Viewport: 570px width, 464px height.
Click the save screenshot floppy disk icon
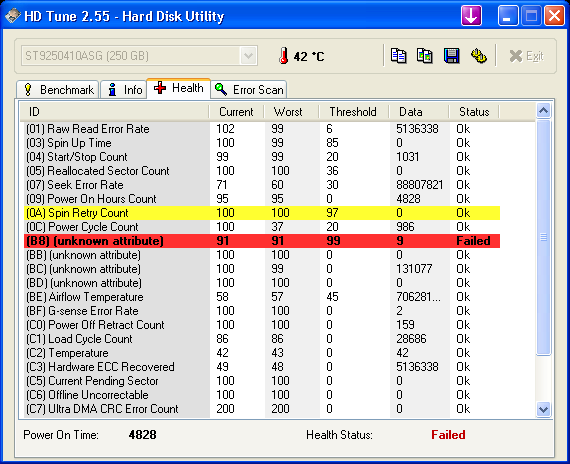pos(451,56)
